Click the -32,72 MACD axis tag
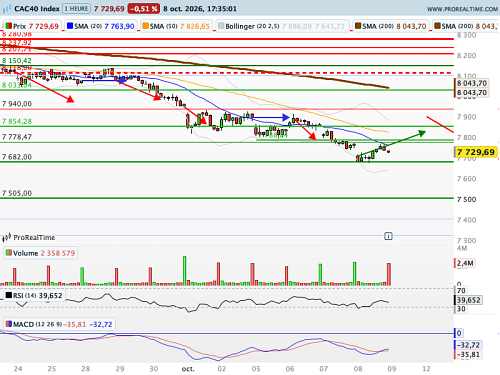500x375 pixels. (x=467, y=345)
